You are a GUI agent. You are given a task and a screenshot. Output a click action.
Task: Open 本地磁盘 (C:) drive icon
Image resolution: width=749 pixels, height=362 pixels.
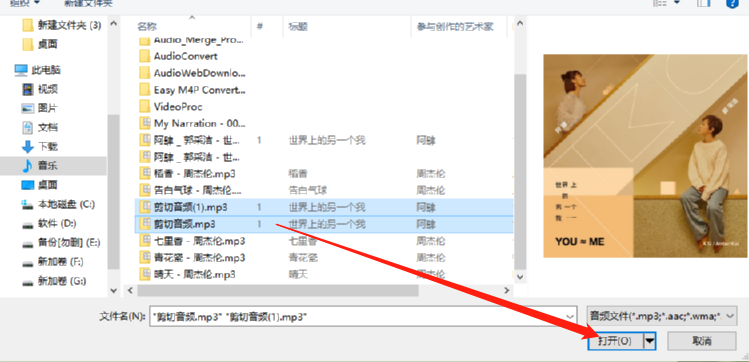coord(28,204)
